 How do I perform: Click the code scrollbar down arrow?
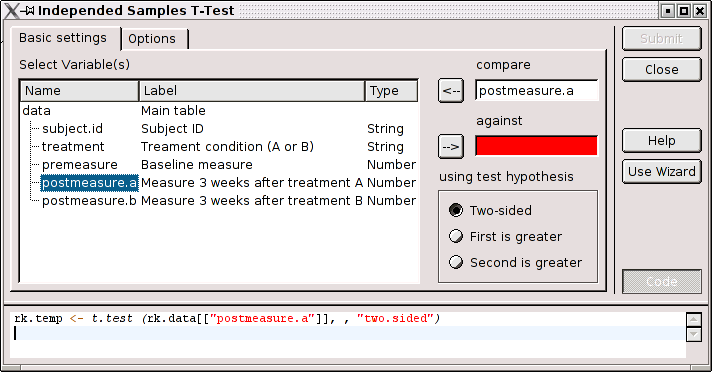(x=694, y=335)
